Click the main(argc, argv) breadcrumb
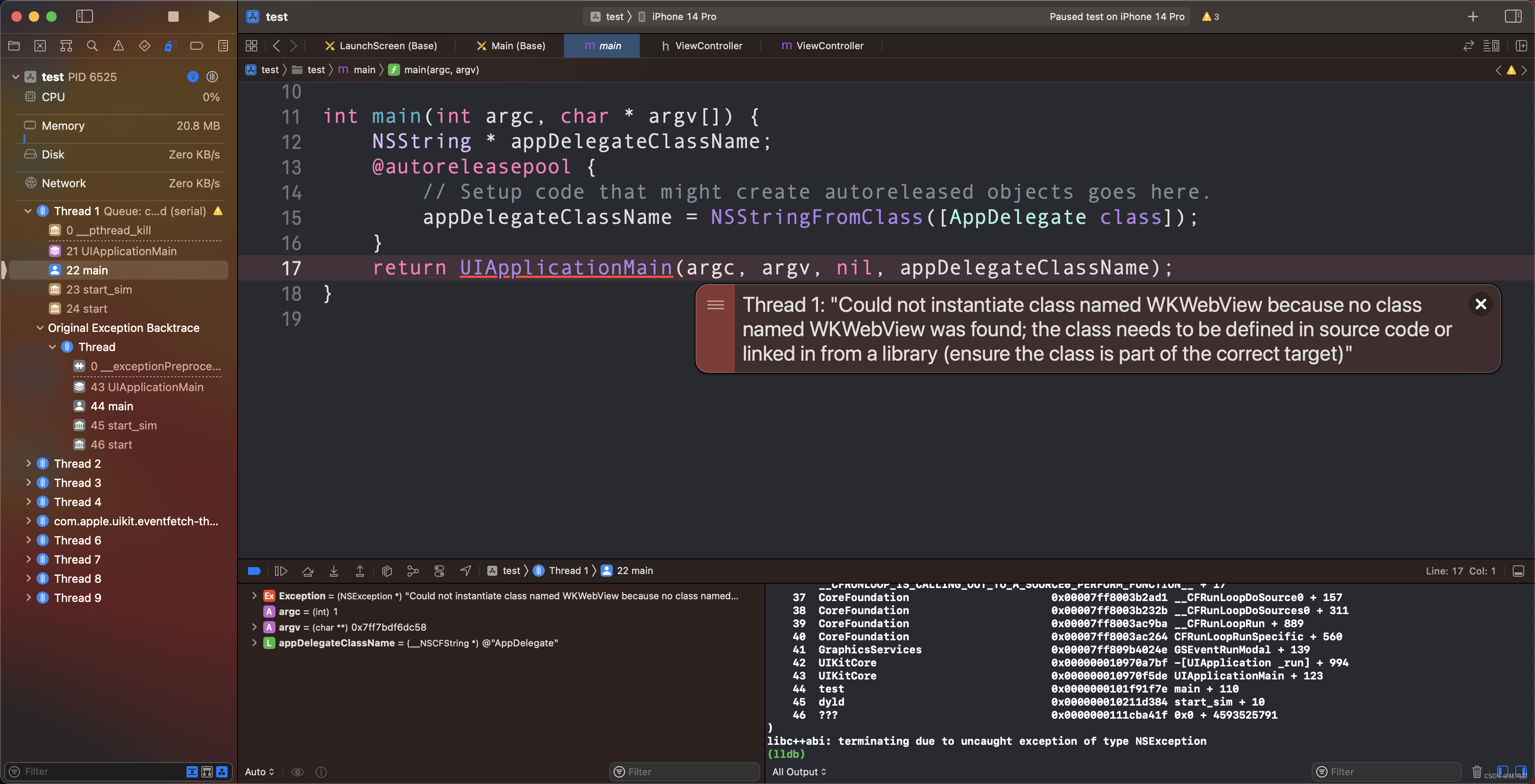The height and width of the screenshot is (784, 1535). (x=434, y=70)
